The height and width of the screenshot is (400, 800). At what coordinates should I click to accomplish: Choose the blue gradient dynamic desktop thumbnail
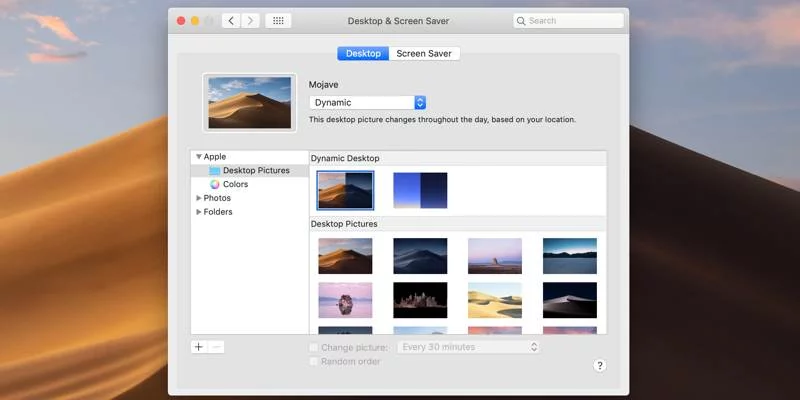(x=420, y=190)
